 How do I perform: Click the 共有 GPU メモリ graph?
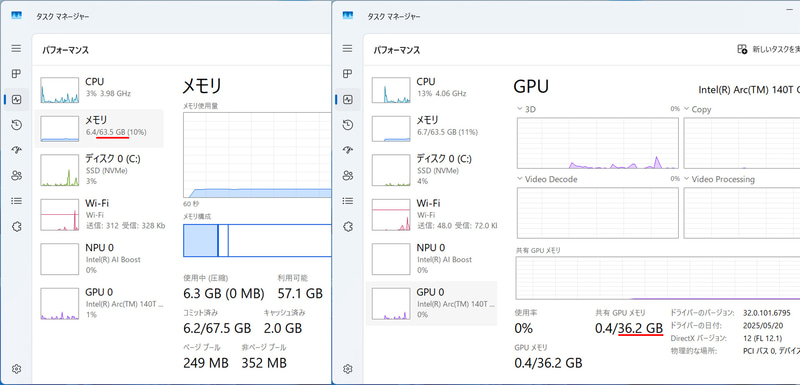coord(658,278)
